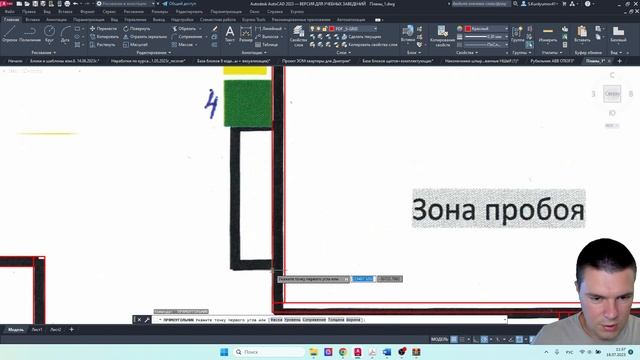This screenshot has height=360, width=640.
Task: Click the Сопряжение fillet tool
Action: tap(187, 37)
